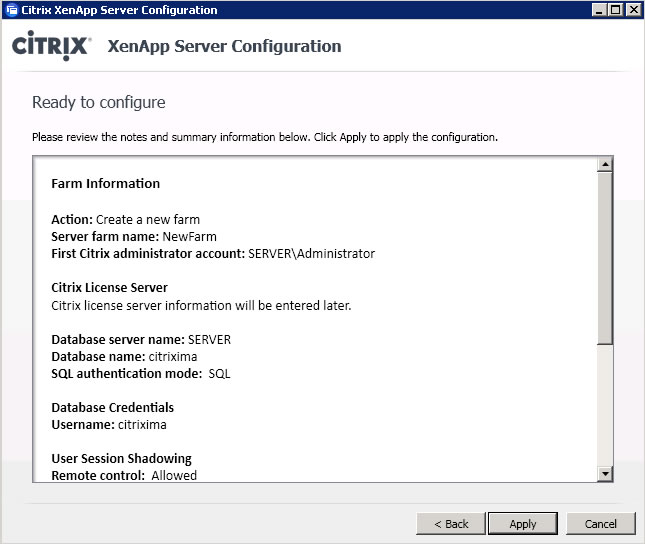Maximize the XenApp configuration window
Image resolution: width=645 pixels, height=544 pixels.
point(615,9)
